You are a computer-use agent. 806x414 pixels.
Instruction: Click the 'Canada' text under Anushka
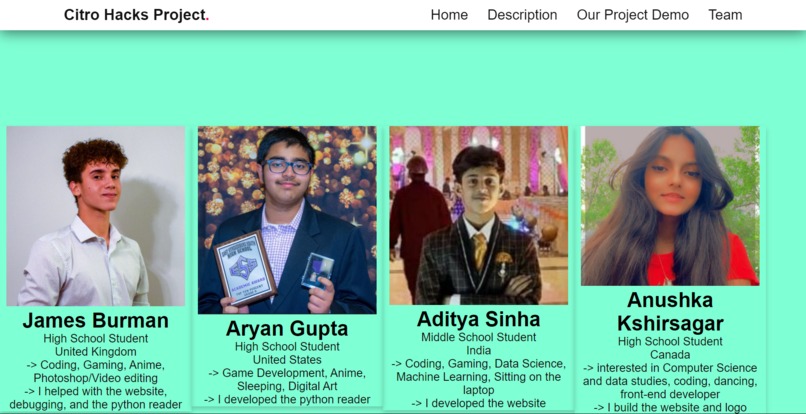click(x=670, y=355)
